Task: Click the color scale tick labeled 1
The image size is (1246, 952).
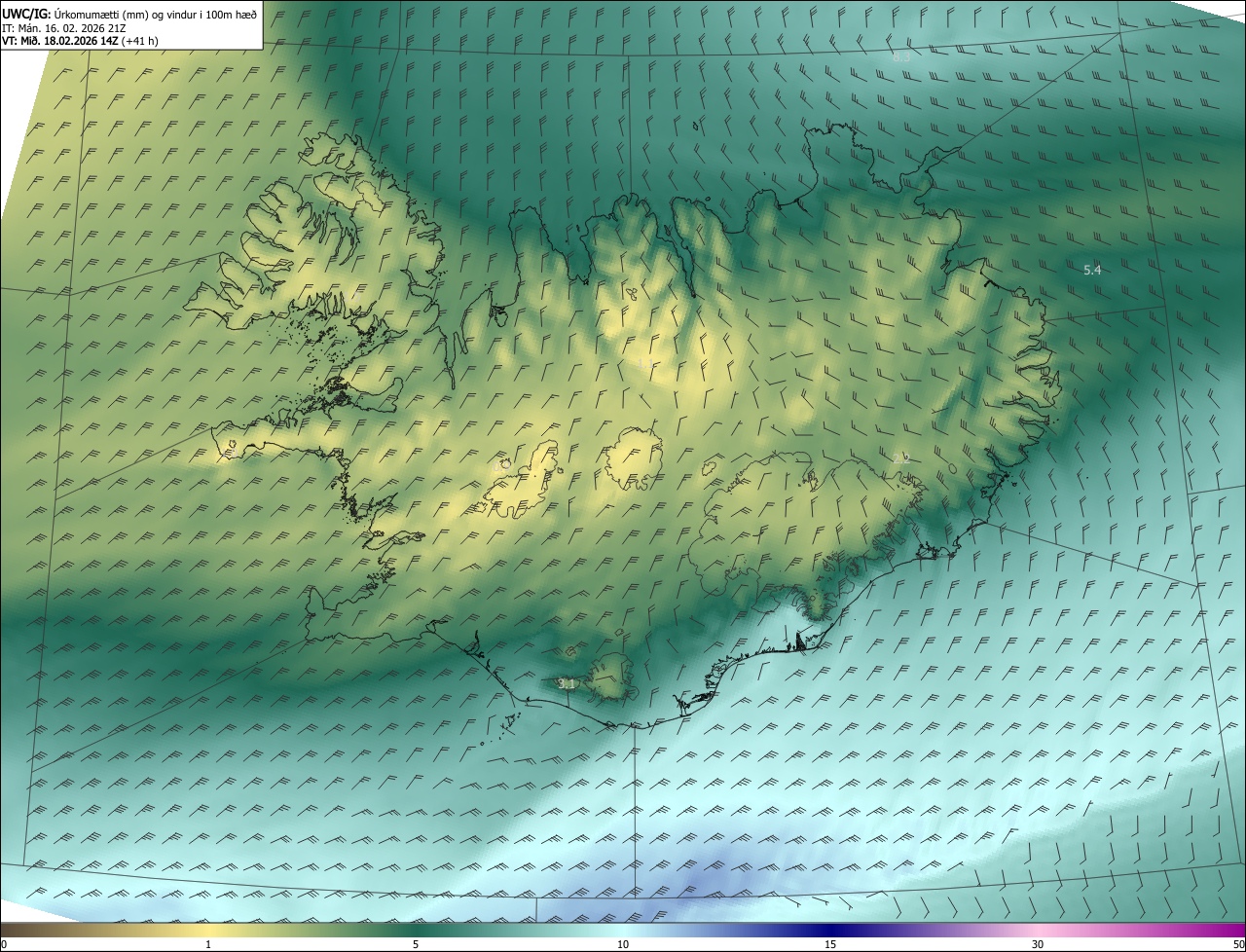Action: (x=208, y=945)
